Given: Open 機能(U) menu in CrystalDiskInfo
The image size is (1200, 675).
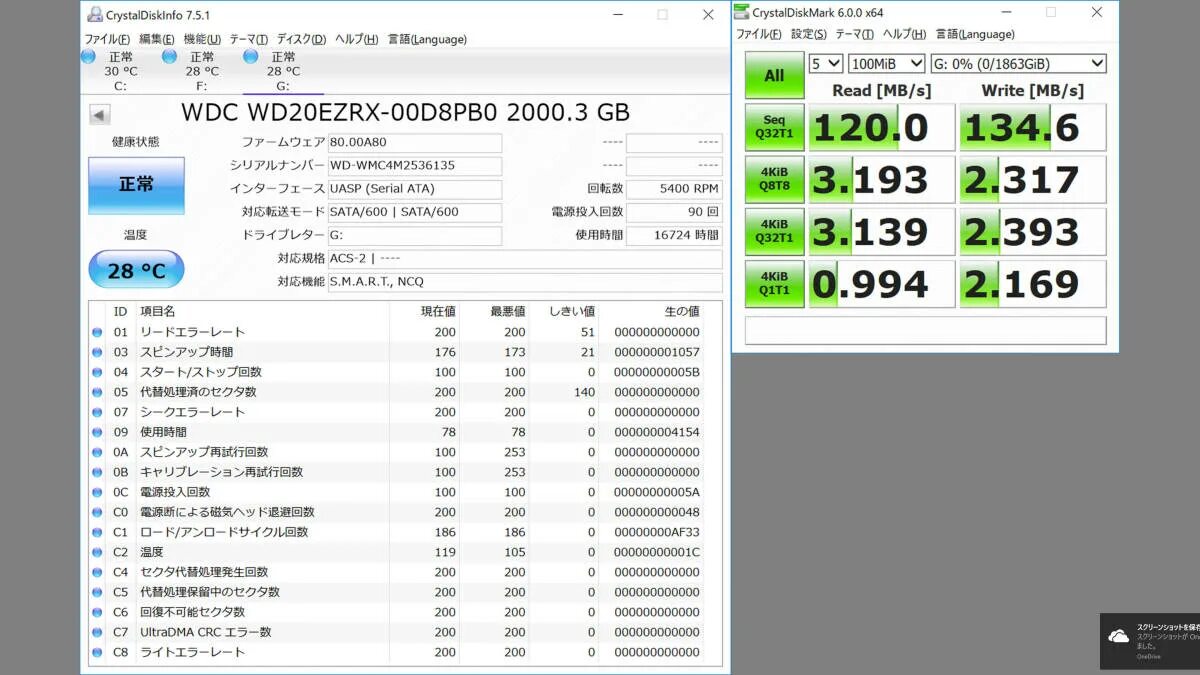Looking at the screenshot, I should coord(202,39).
